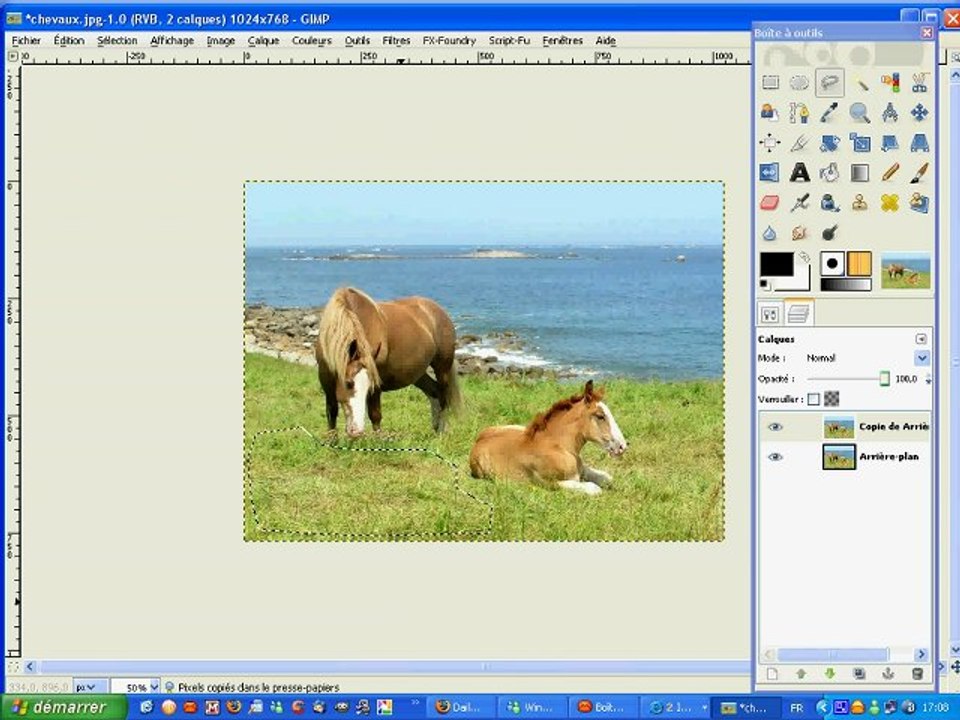Viewport: 960px width, 720px height.
Task: Select the Foreground Select tool
Action: point(770,112)
